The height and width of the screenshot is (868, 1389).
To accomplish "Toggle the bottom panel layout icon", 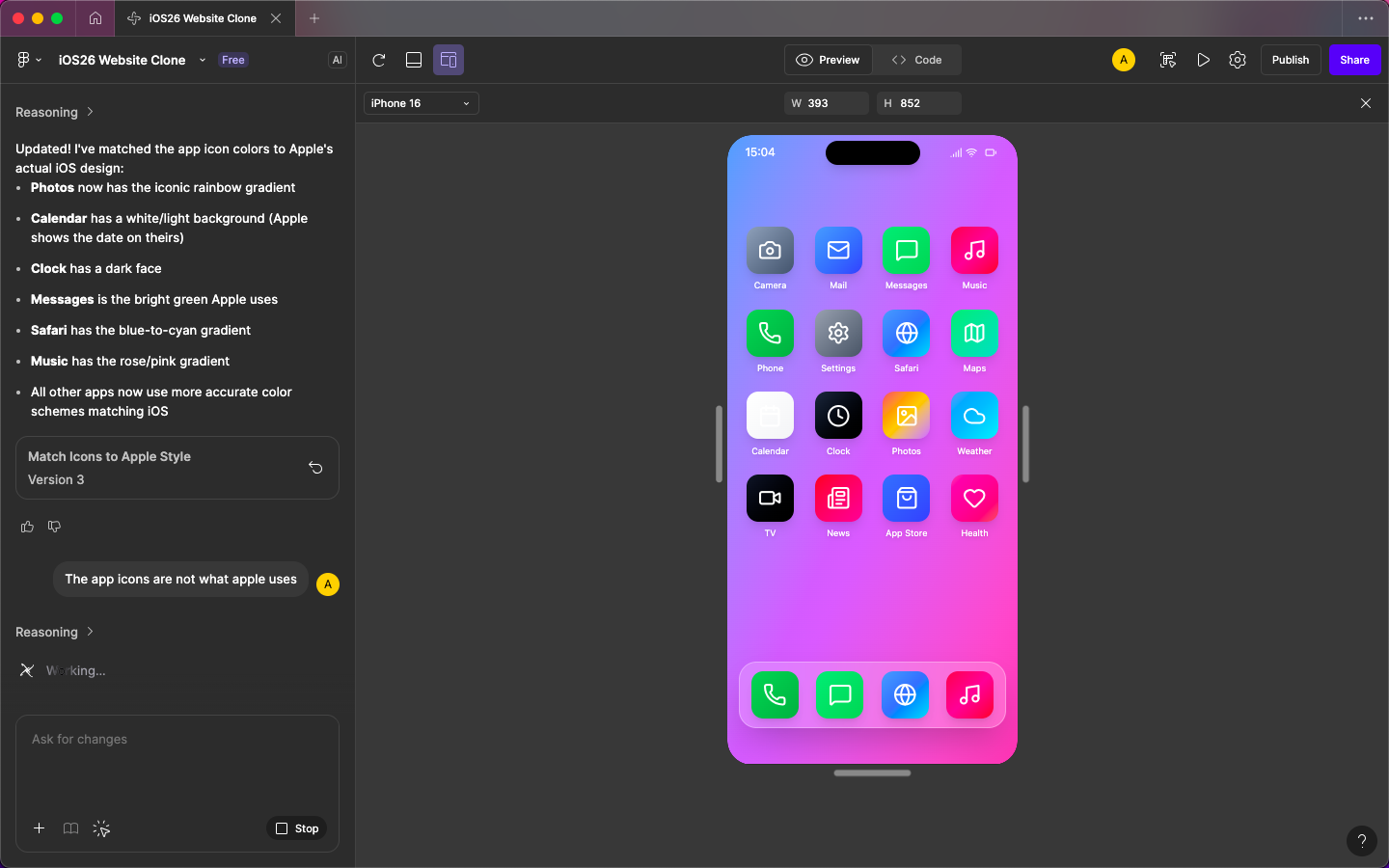I will [414, 60].
